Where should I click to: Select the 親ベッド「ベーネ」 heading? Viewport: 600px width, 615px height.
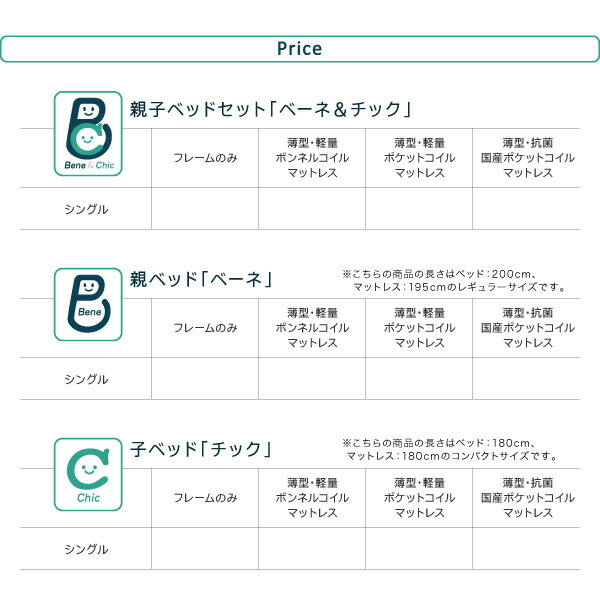pos(201,279)
